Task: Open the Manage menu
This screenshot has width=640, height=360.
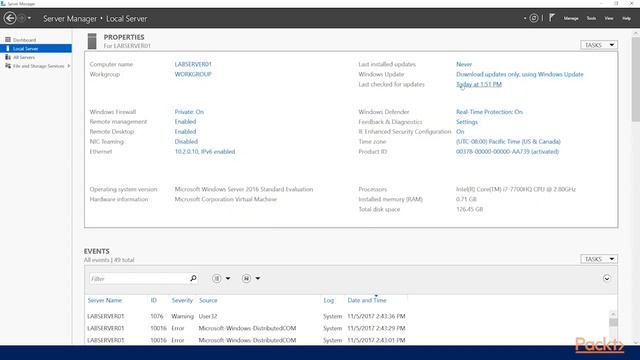Action: (571, 18)
